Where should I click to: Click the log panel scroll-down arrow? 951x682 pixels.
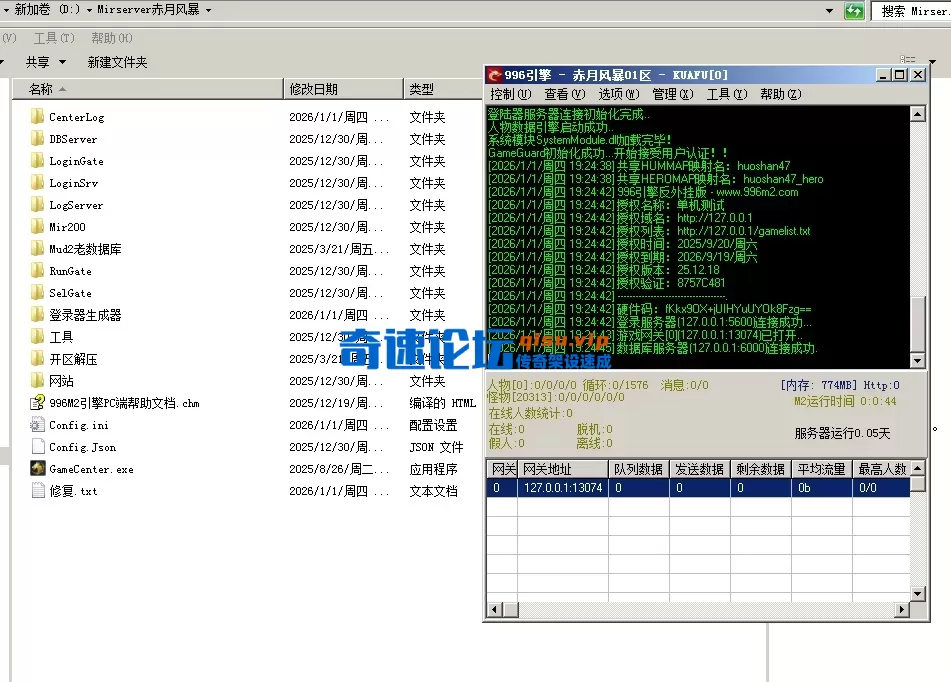click(918, 361)
